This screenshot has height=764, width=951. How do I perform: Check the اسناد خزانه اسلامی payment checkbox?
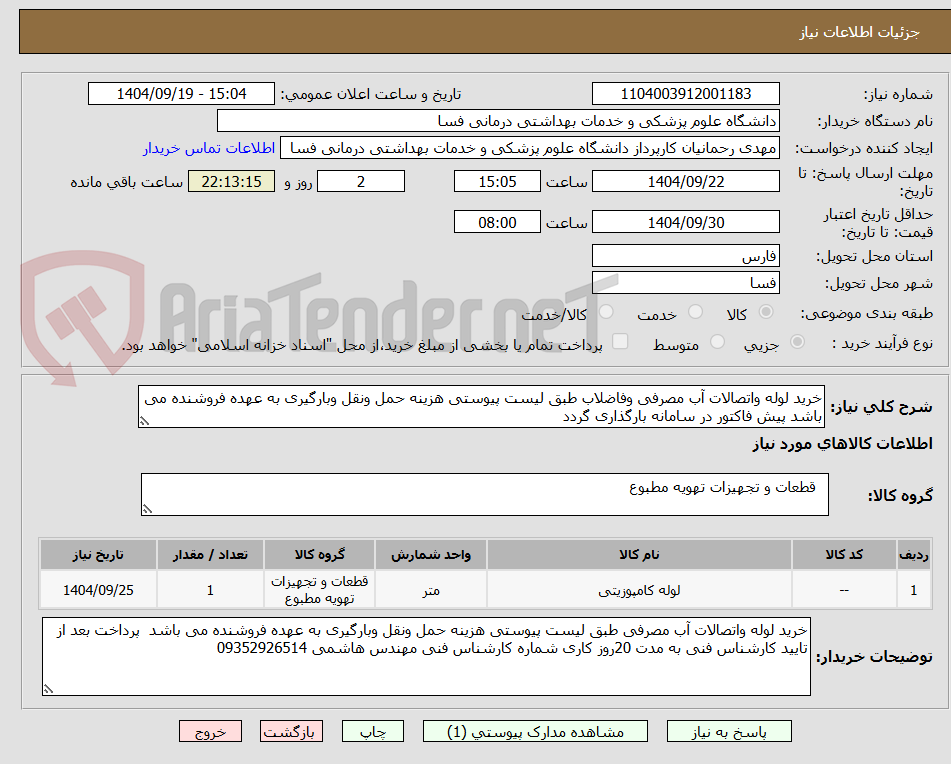tap(621, 341)
